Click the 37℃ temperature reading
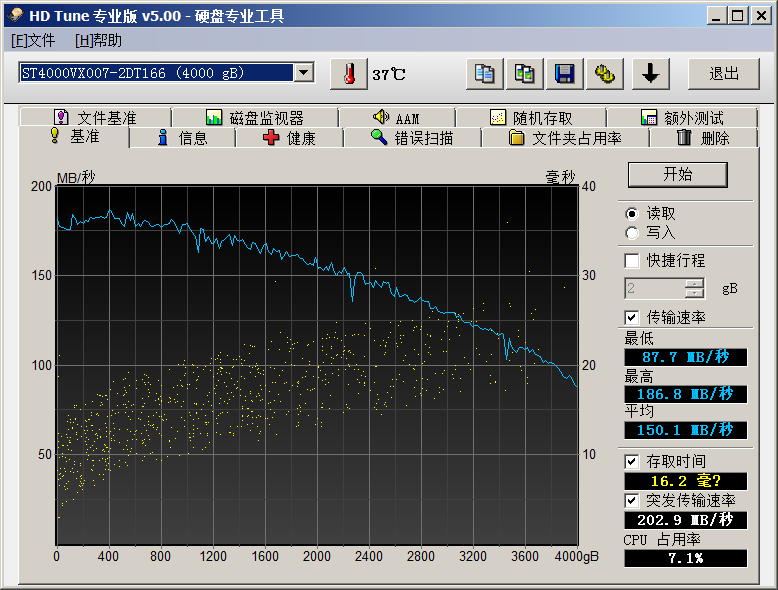Image resolution: width=778 pixels, height=590 pixels. click(x=389, y=75)
